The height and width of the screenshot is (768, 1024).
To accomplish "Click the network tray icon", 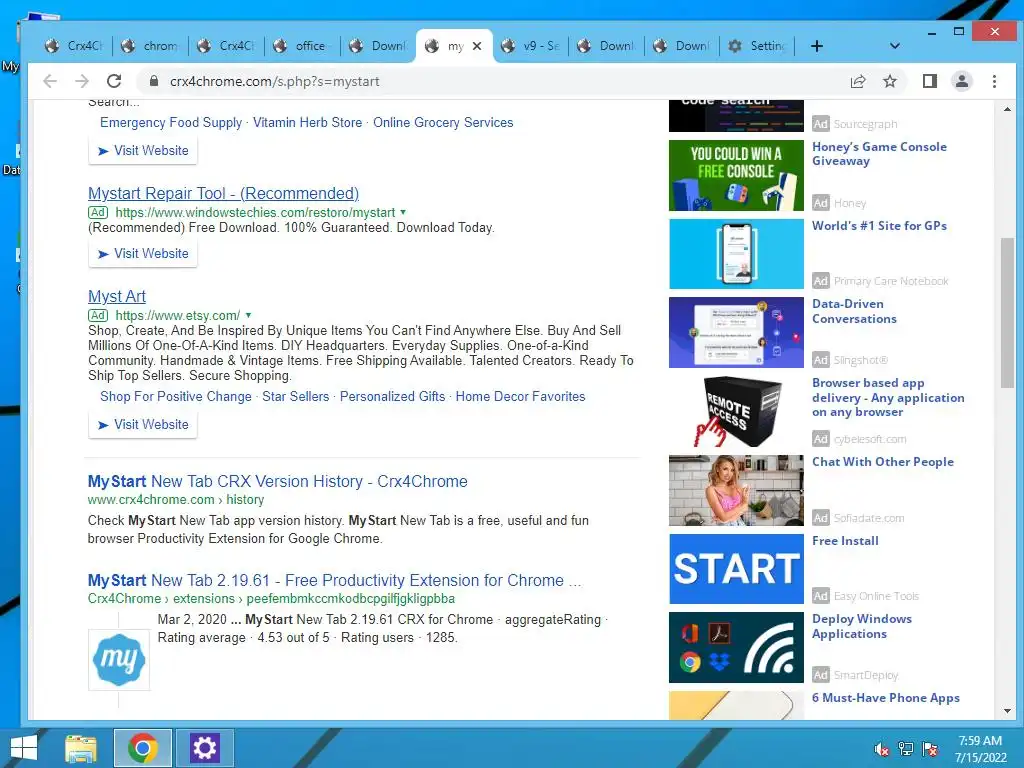I will point(906,749).
